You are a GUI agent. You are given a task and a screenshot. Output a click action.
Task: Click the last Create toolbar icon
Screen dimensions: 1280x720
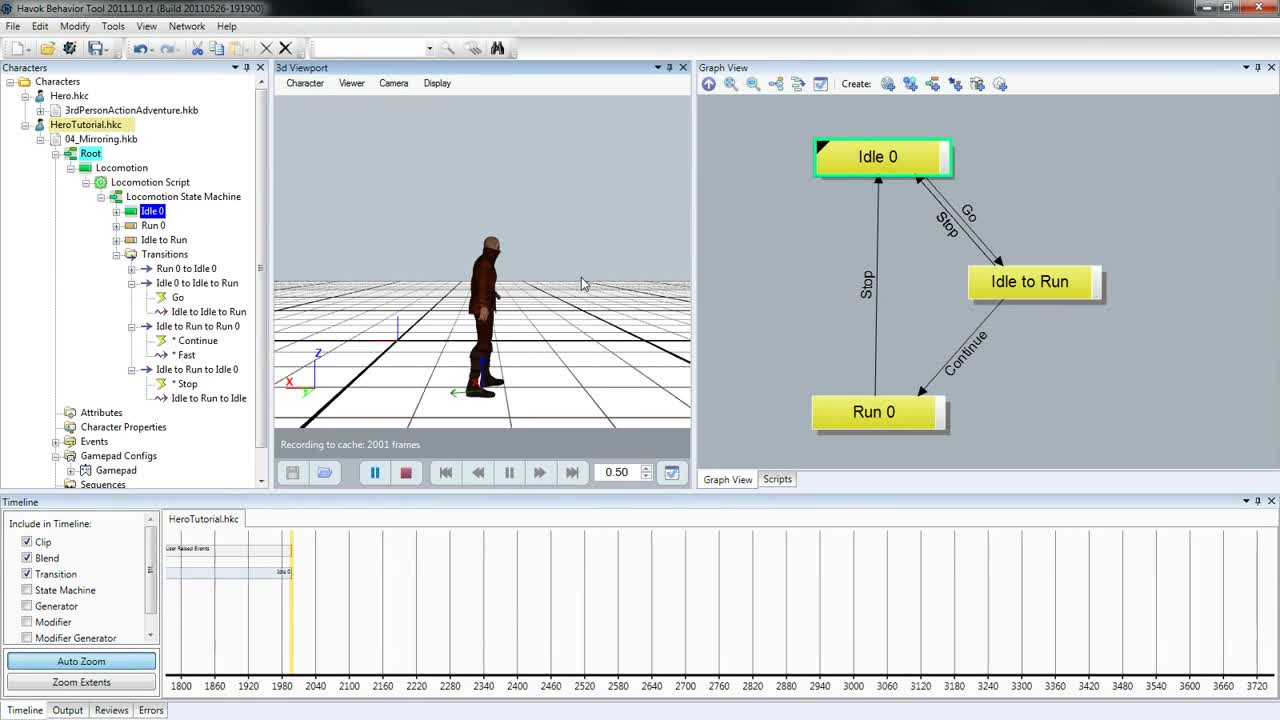tap(999, 84)
